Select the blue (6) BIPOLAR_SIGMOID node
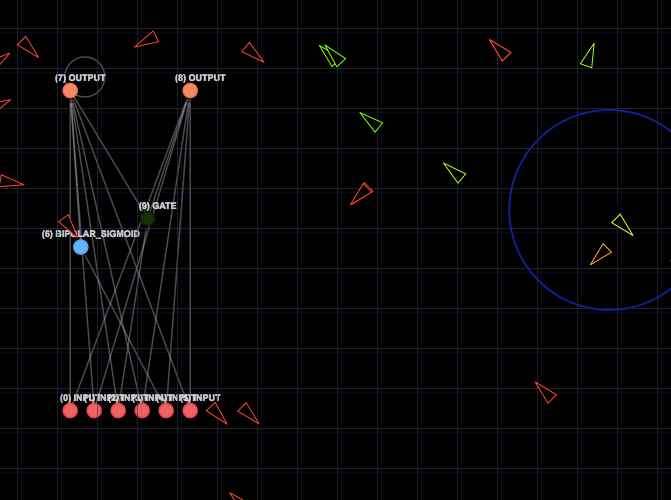 tap(81, 247)
